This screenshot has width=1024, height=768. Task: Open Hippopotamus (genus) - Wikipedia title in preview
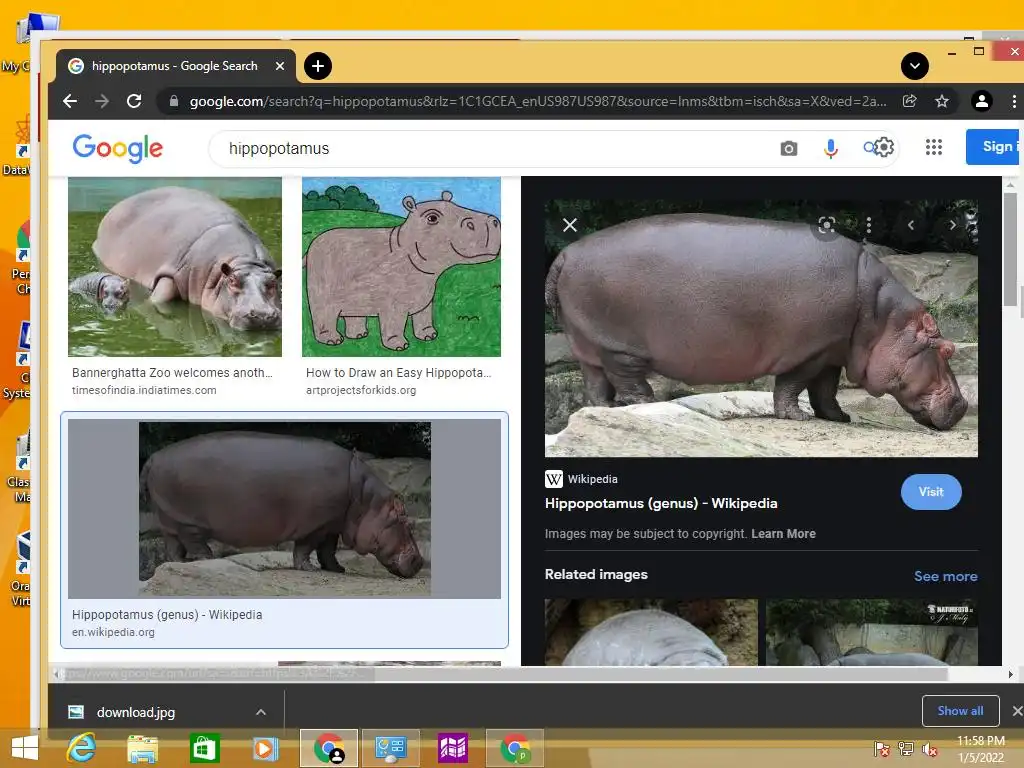pyautogui.click(x=661, y=504)
